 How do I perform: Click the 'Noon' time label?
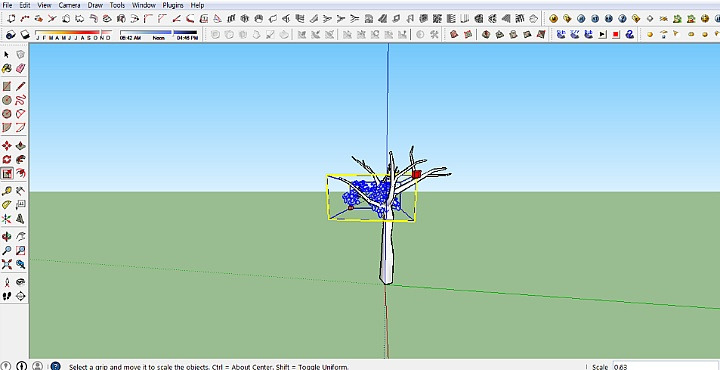(x=159, y=38)
